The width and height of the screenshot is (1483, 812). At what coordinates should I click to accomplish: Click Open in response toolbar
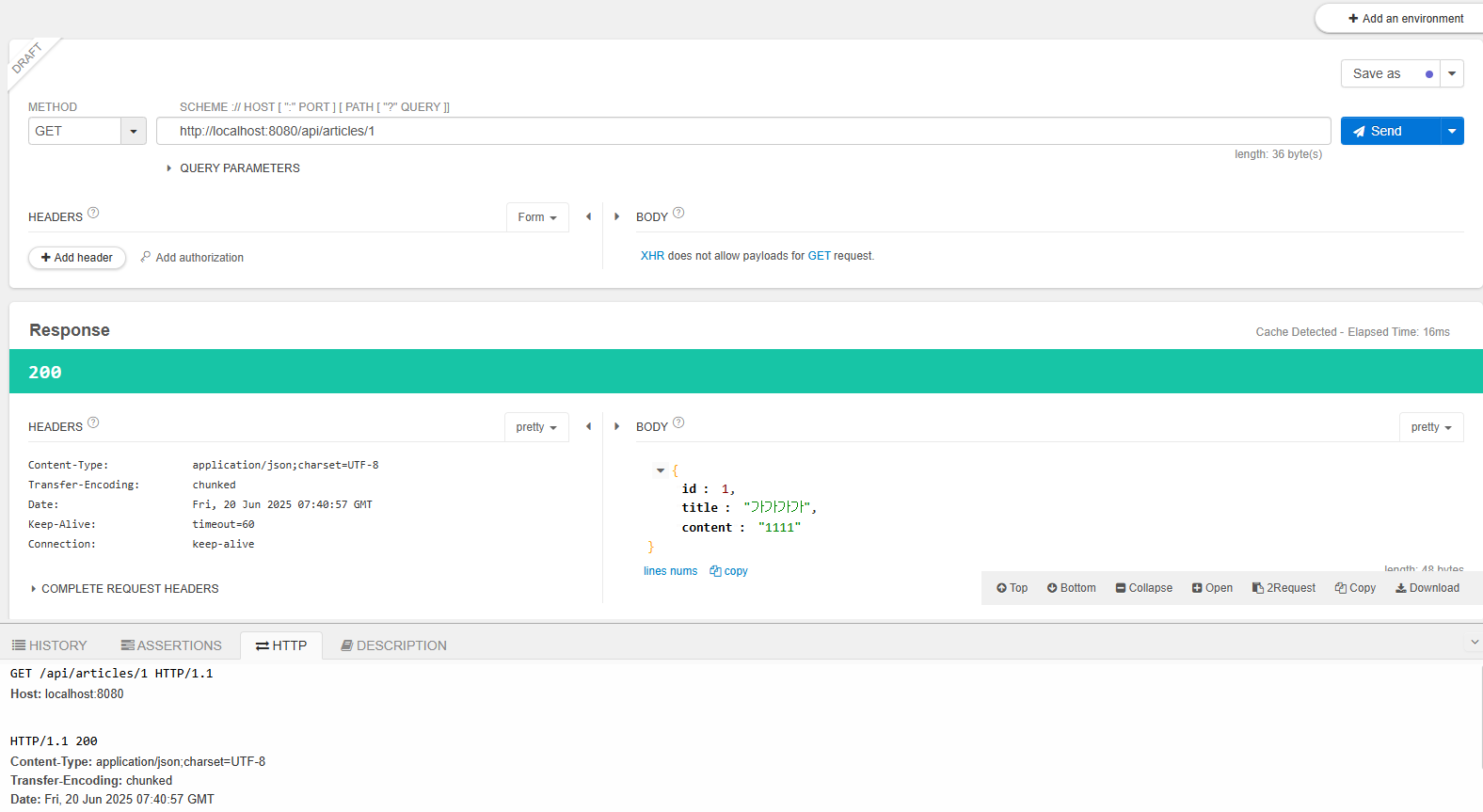coord(1212,588)
